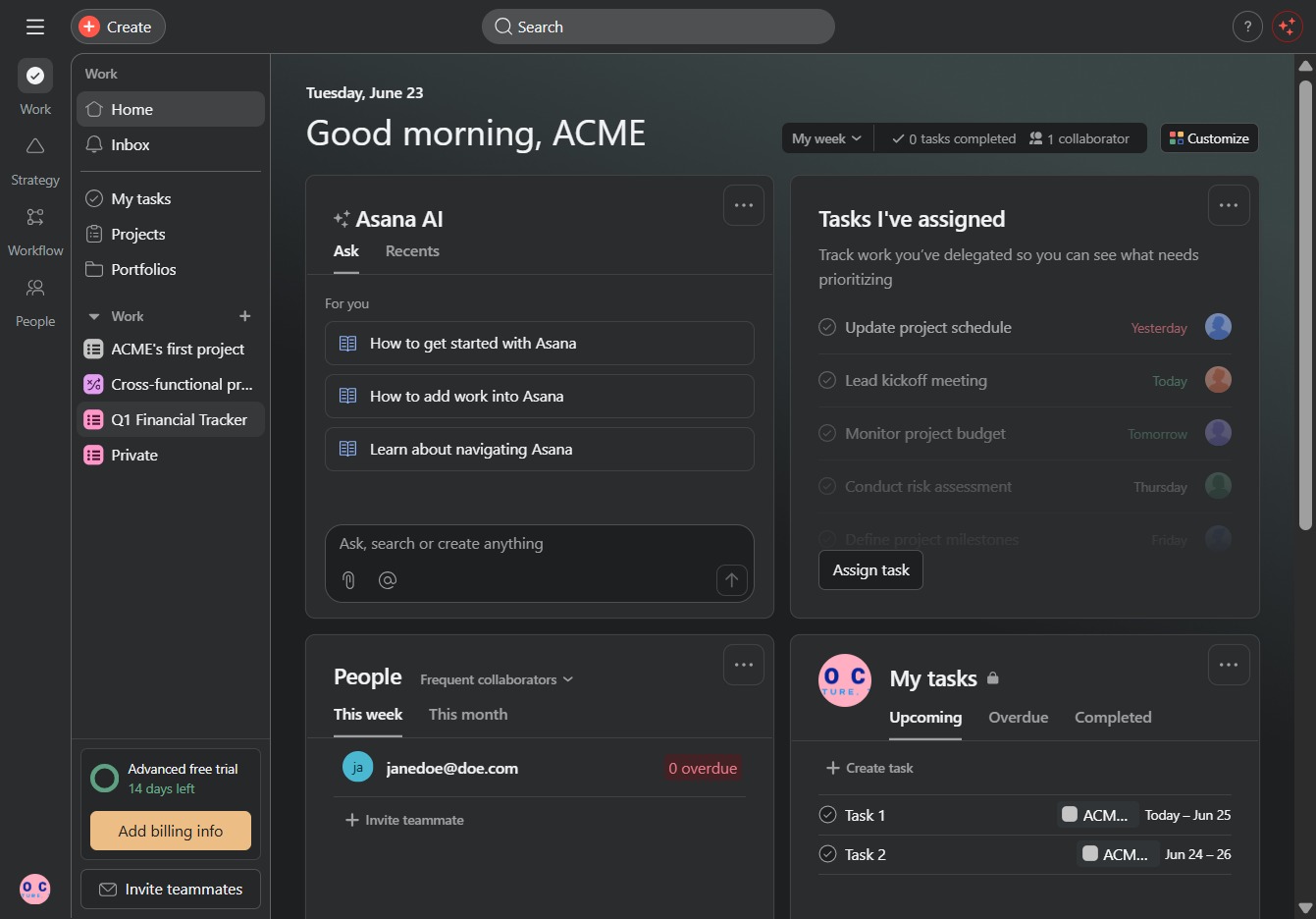Screen dimensions: 1316x919
Task: Mark Update project schedule complete
Action: 827,327
